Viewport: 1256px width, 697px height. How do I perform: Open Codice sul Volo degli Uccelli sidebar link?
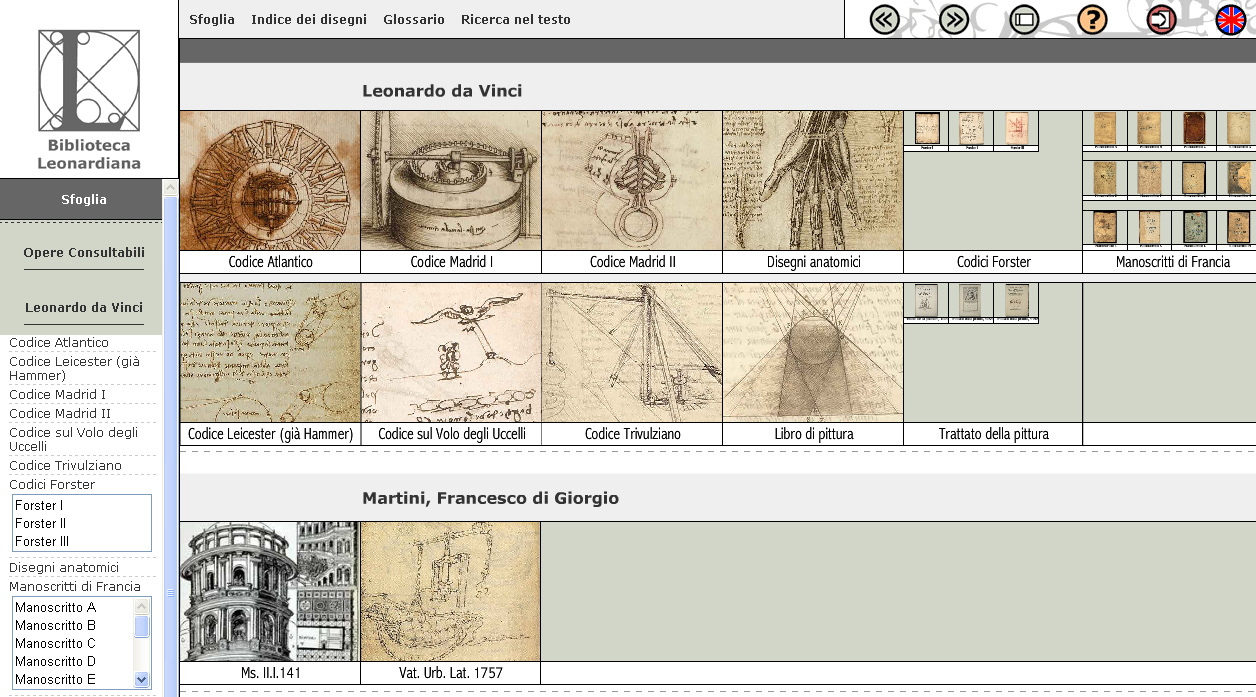[73, 439]
